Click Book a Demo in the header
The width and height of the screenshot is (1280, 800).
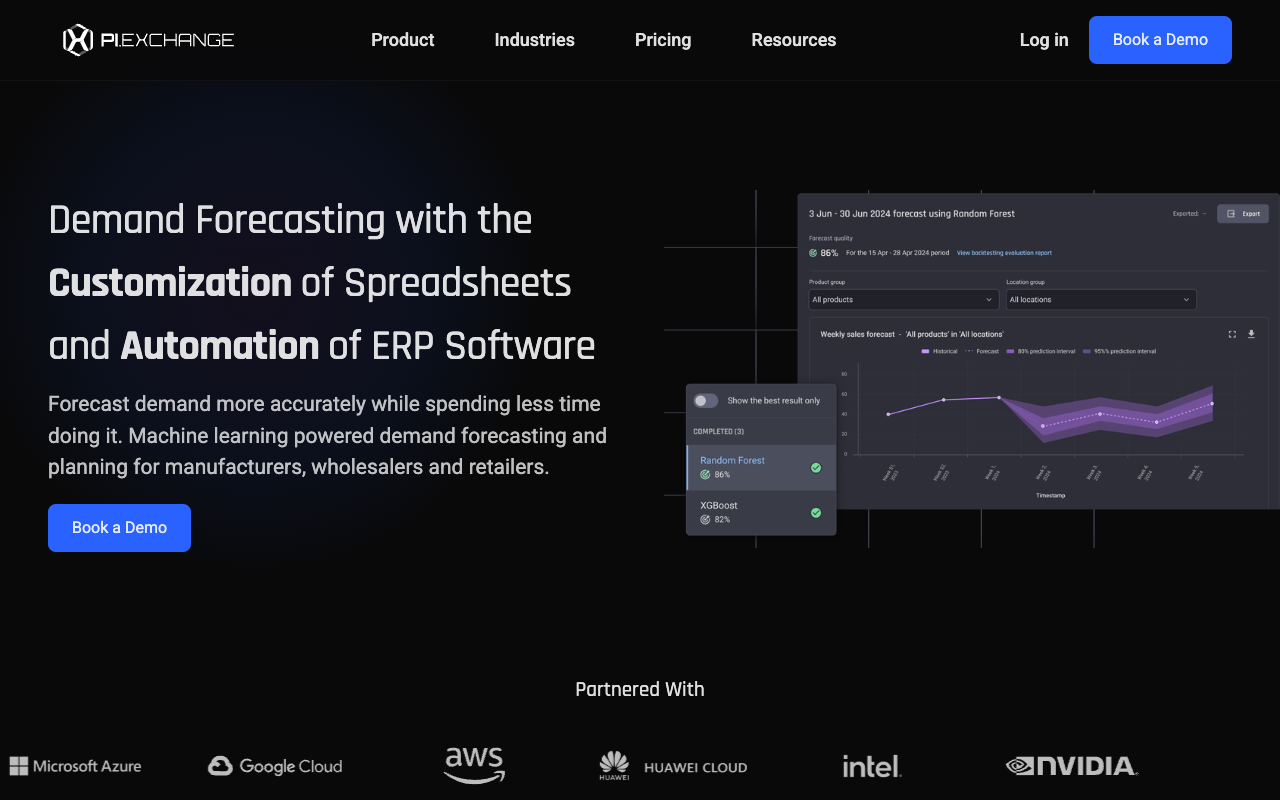[1160, 40]
